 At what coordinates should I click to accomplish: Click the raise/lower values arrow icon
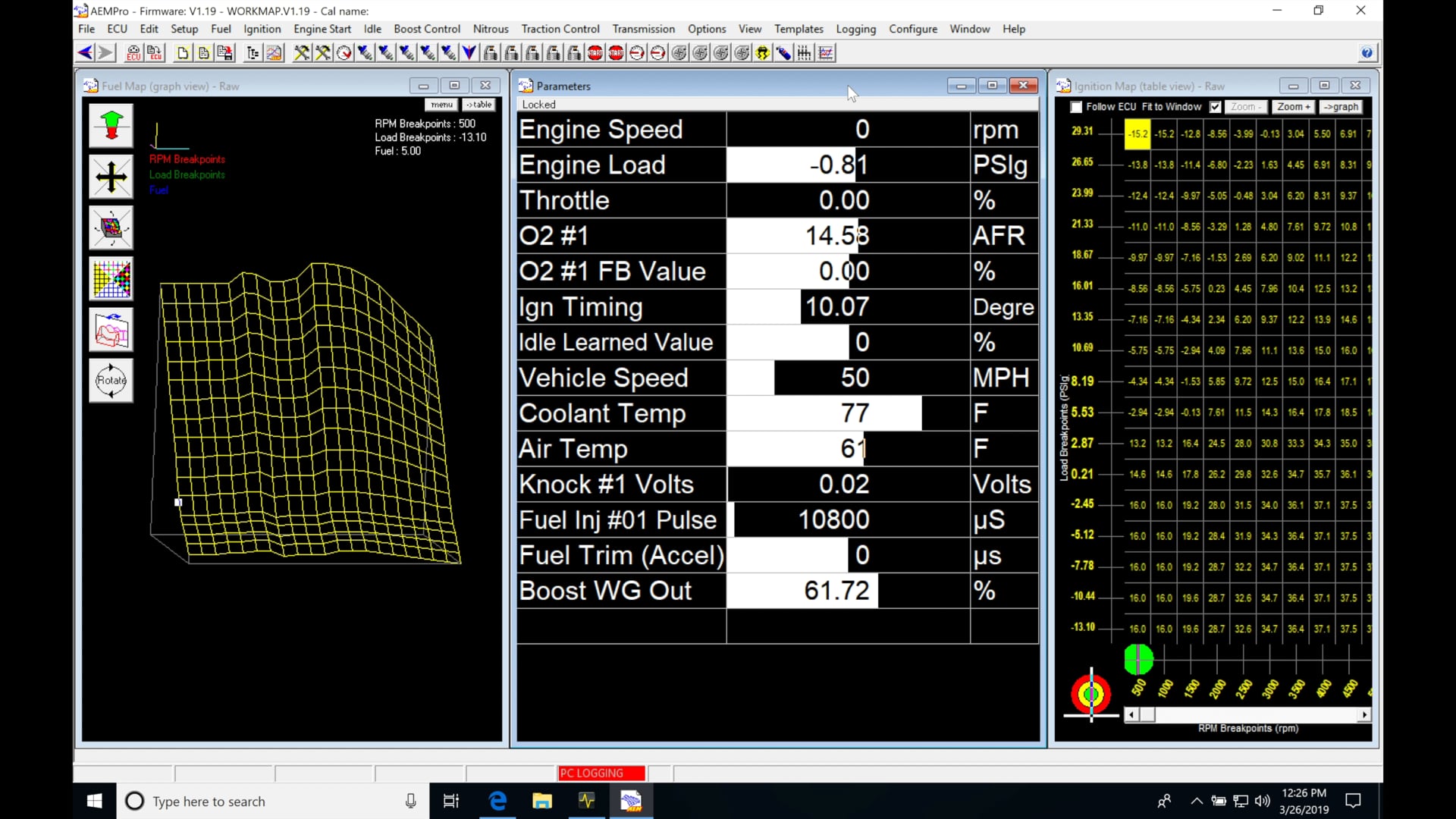(111, 125)
